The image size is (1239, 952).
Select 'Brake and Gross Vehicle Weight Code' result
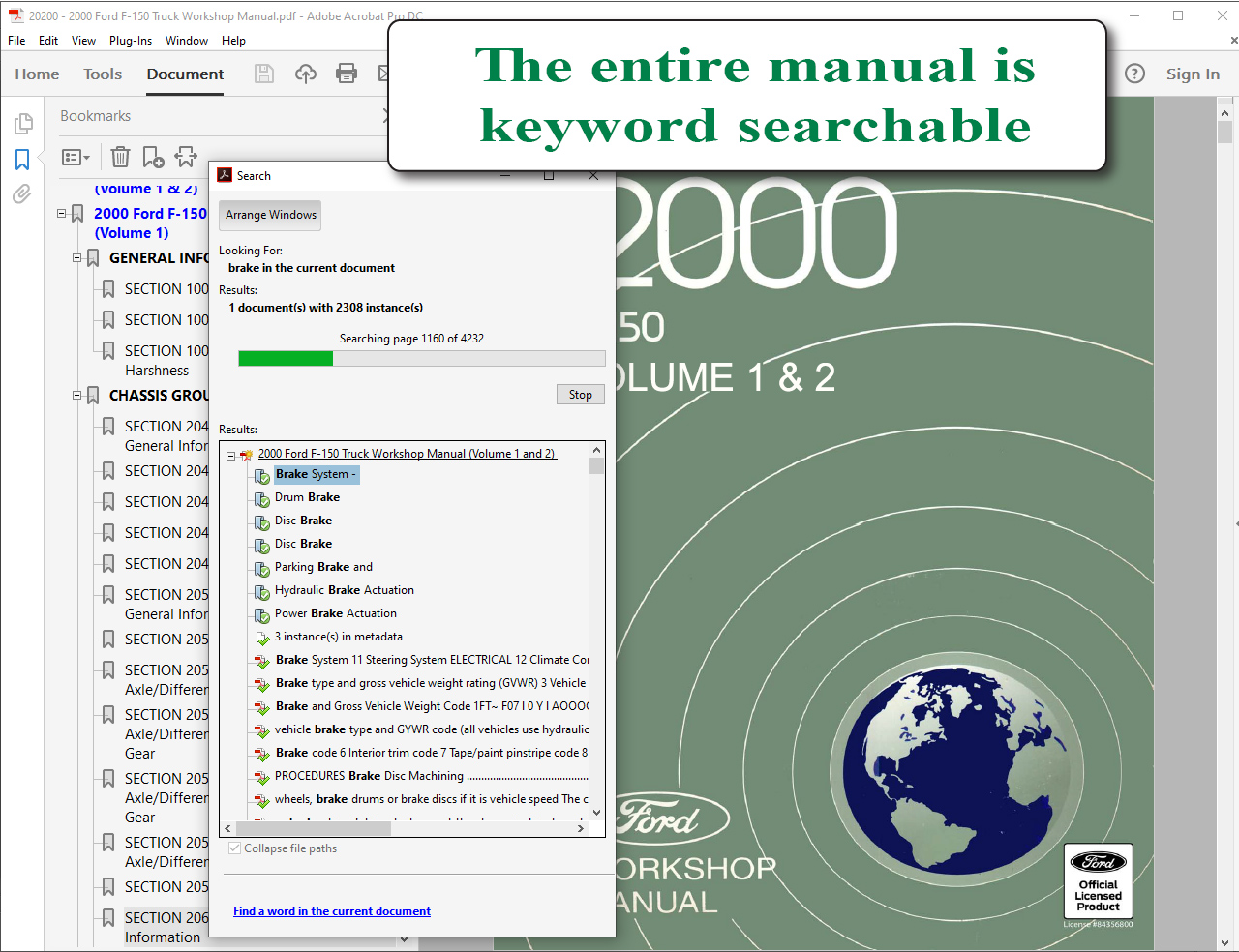pos(432,706)
